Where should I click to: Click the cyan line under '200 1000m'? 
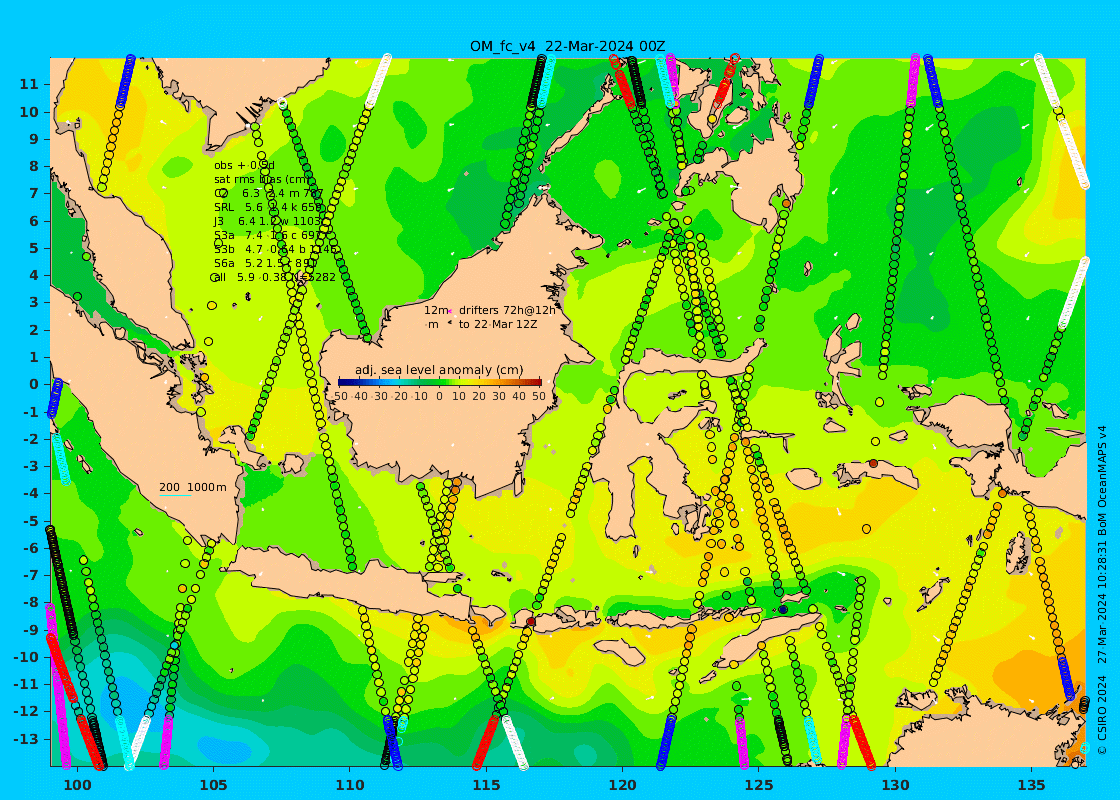(176, 495)
